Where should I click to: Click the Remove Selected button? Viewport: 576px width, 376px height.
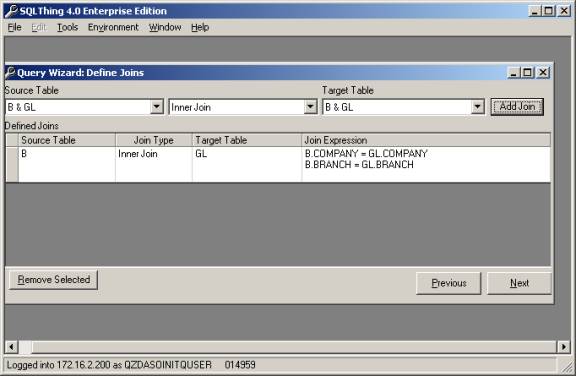click(x=54, y=280)
